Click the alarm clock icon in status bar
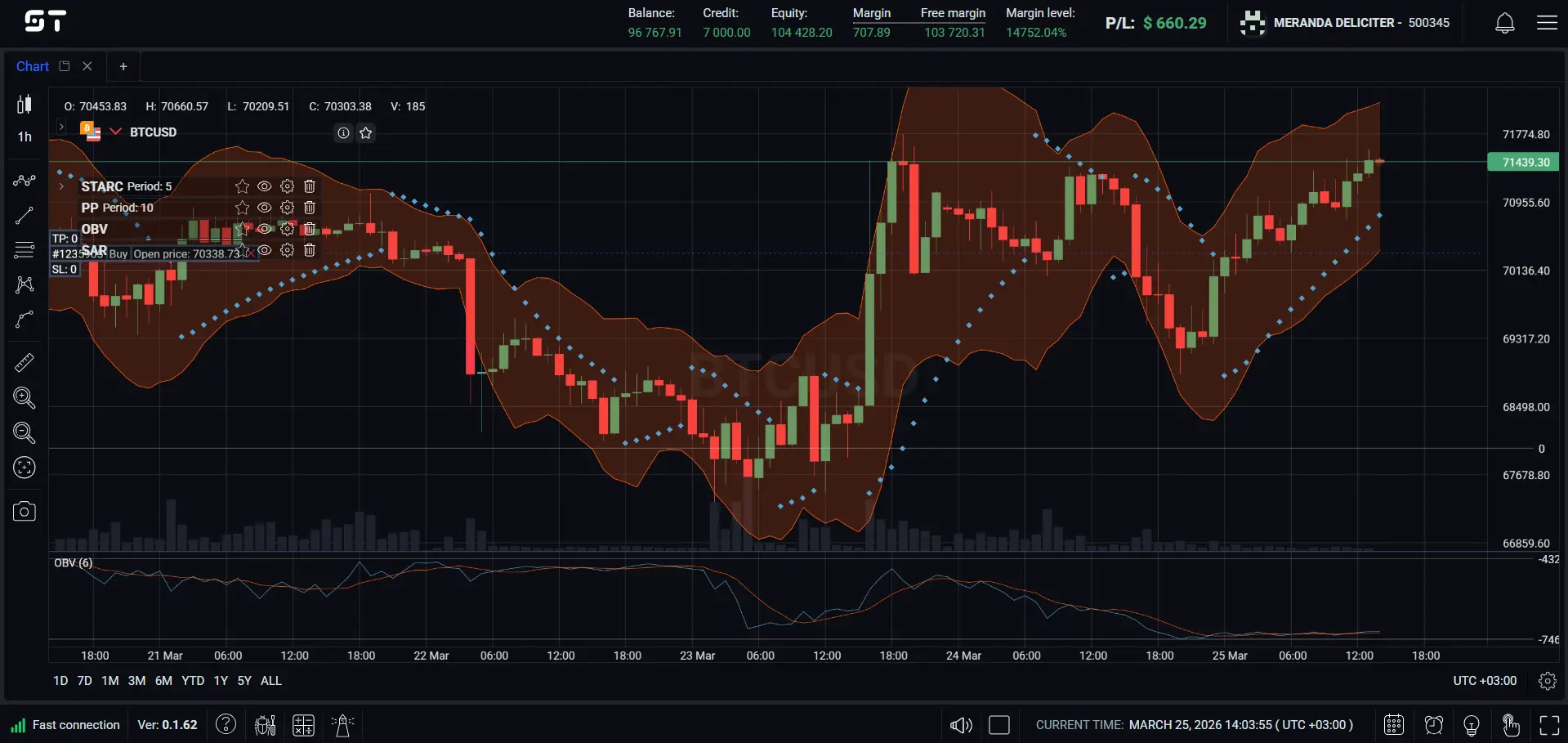Image resolution: width=1568 pixels, height=743 pixels. click(1432, 725)
